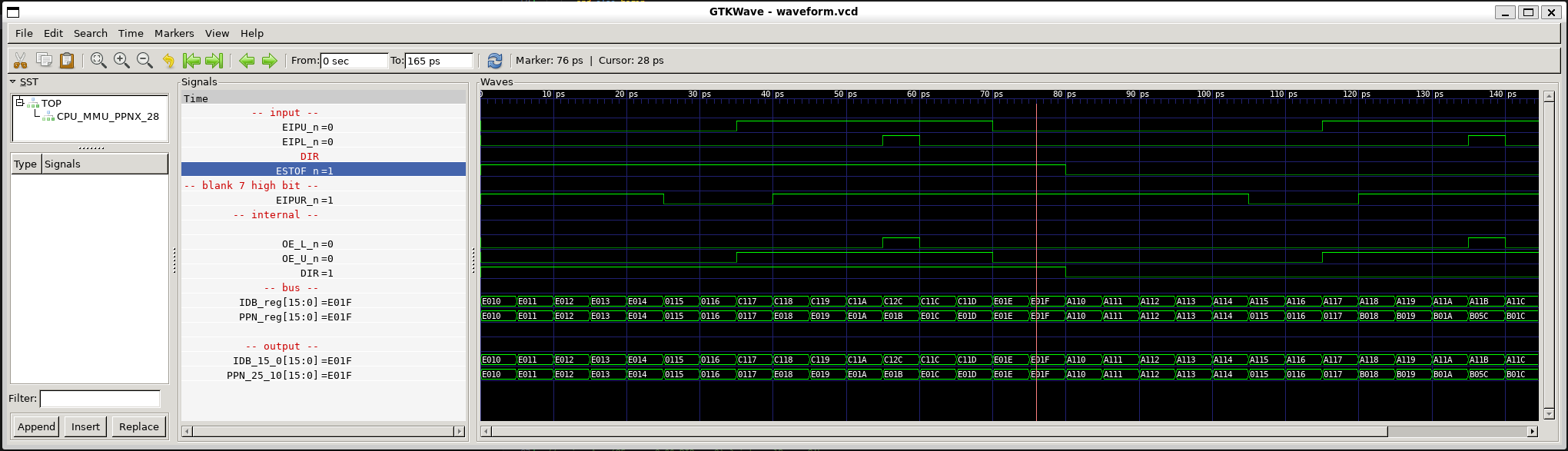The height and width of the screenshot is (451, 1568).
Task: Open the window menu icon in title bar
Action: [13, 12]
